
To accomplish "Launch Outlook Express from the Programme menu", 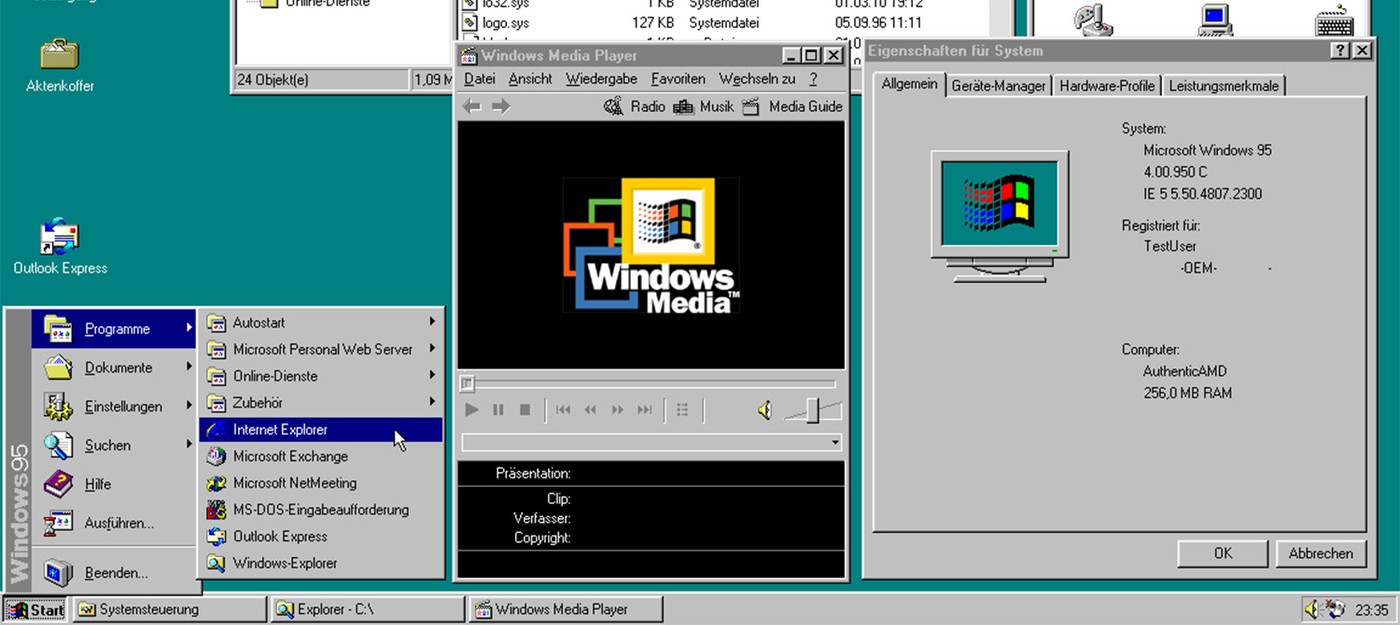I will click(321, 536).
